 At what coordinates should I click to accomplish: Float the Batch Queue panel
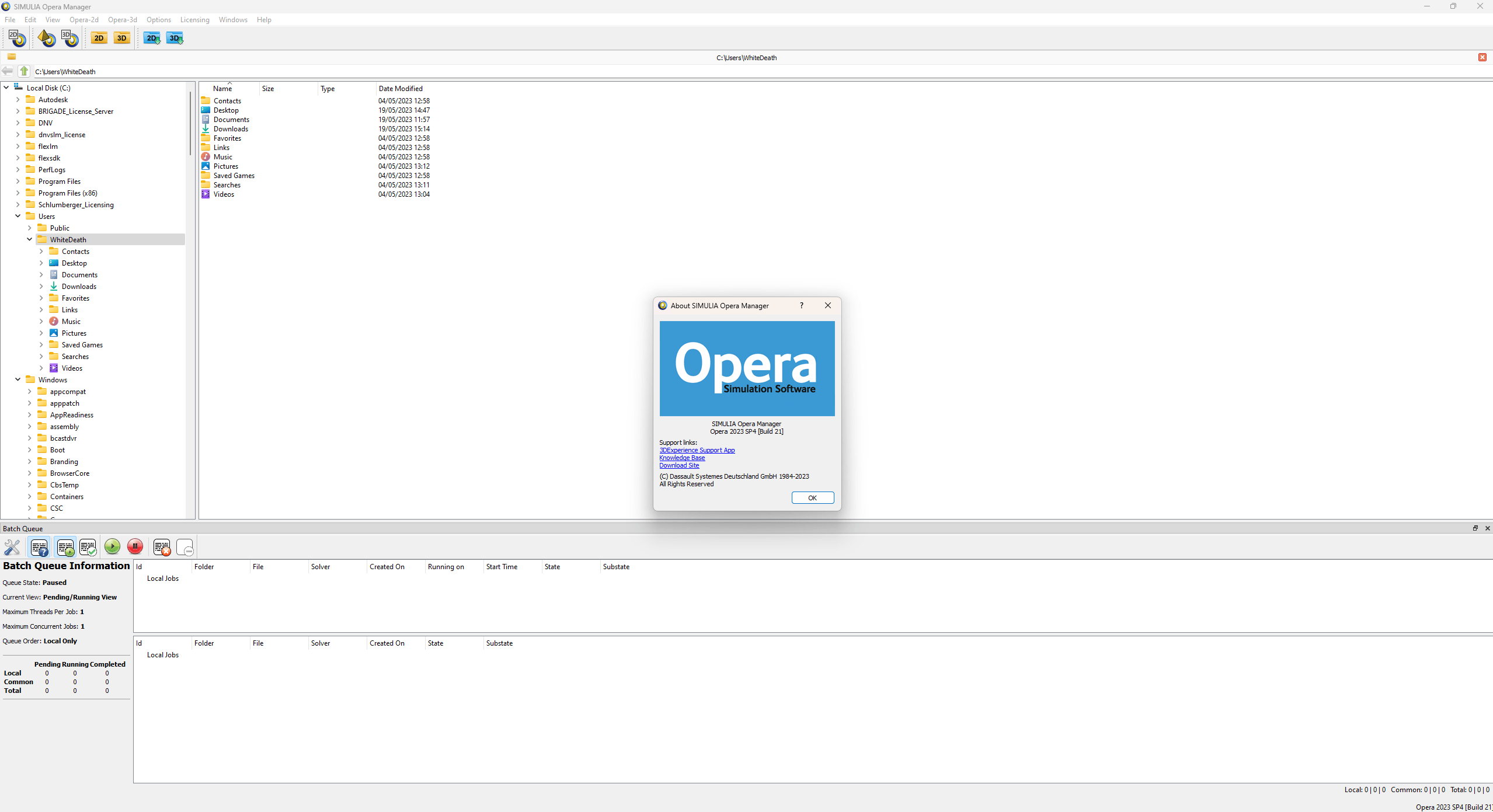1475,528
